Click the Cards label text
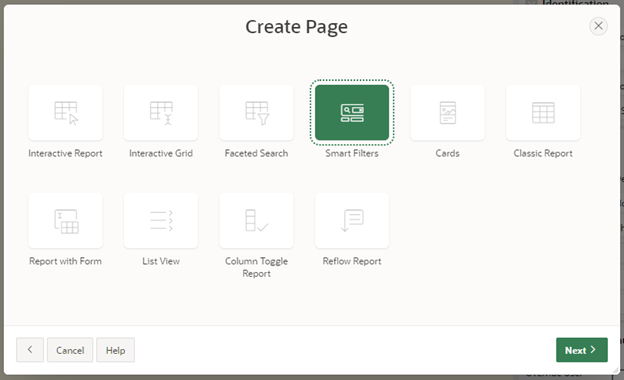624x380 pixels. click(447, 153)
